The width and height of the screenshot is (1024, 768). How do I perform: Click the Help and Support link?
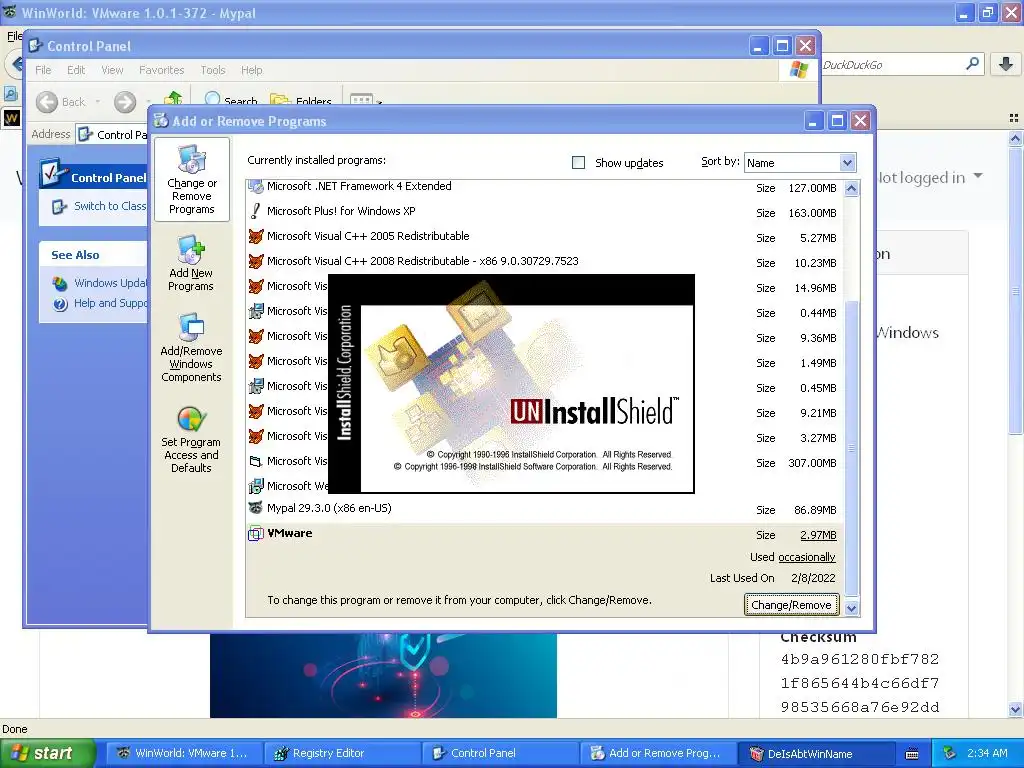[110, 303]
